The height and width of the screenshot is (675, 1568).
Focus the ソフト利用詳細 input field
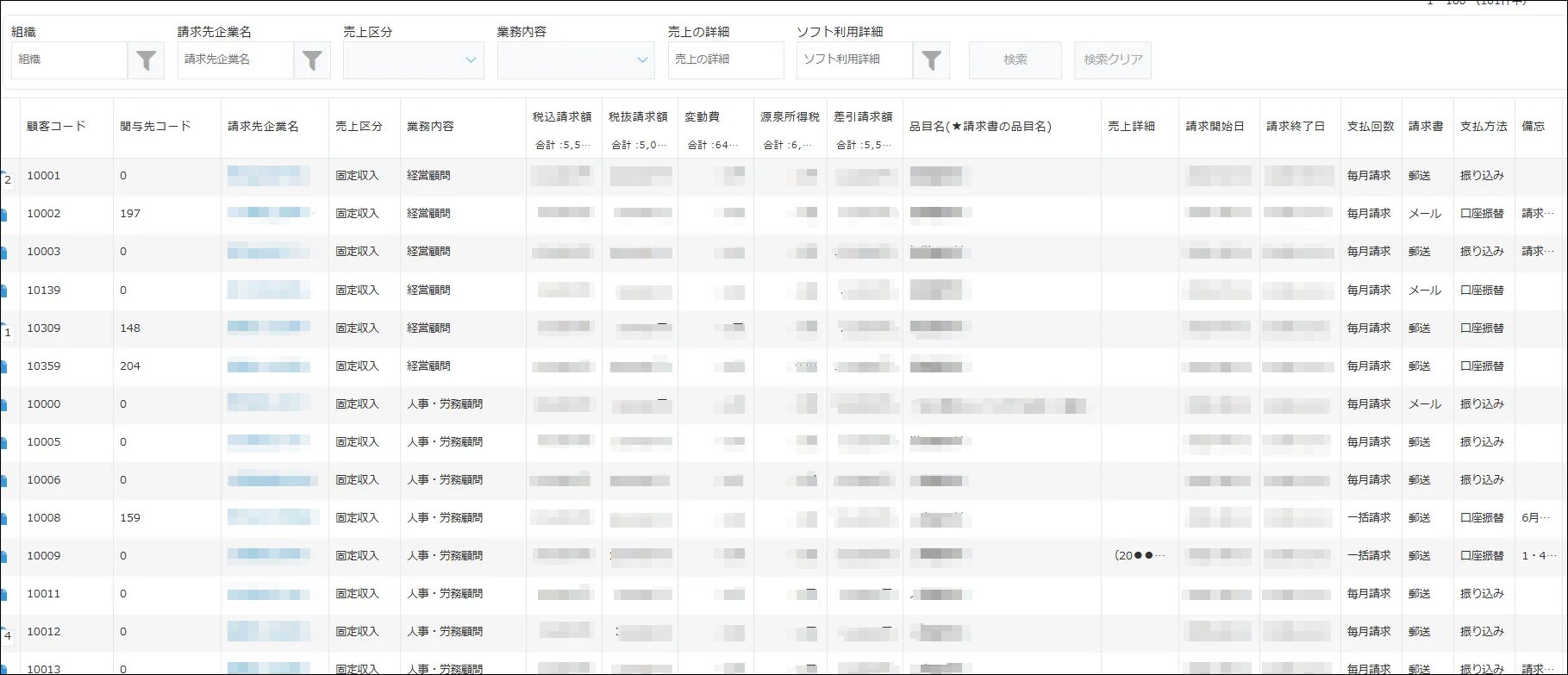click(x=854, y=60)
